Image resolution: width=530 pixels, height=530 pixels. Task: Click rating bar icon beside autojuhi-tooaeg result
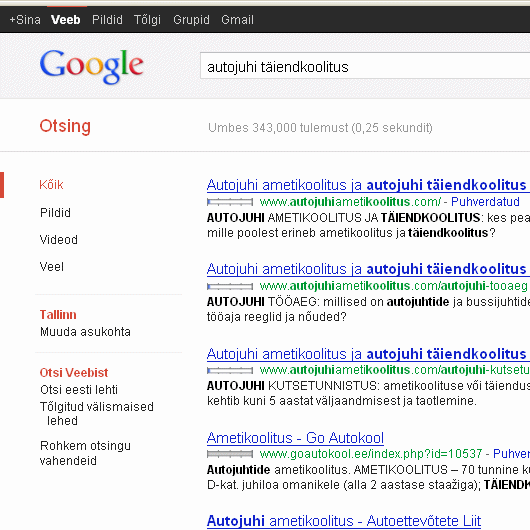(230, 286)
